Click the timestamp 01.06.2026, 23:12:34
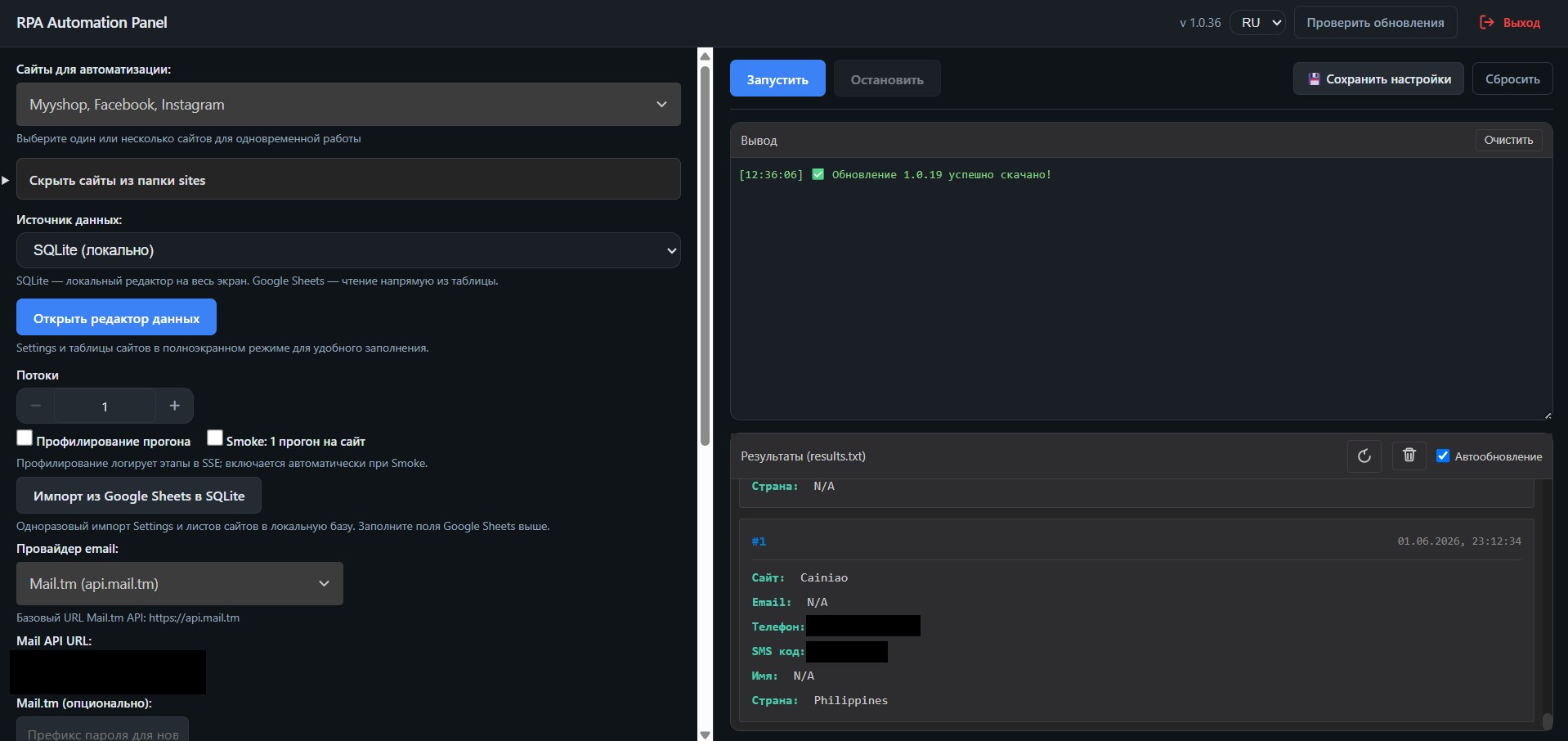The image size is (1568, 741). (x=1459, y=541)
